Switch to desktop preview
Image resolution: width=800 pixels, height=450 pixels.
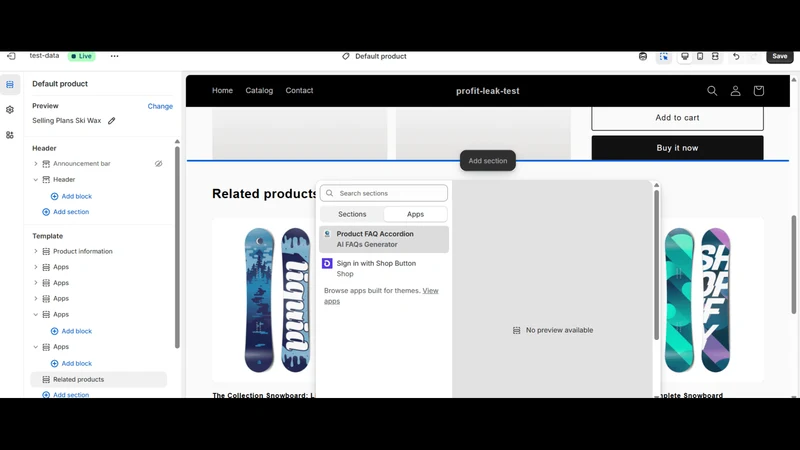pyautogui.click(x=685, y=56)
